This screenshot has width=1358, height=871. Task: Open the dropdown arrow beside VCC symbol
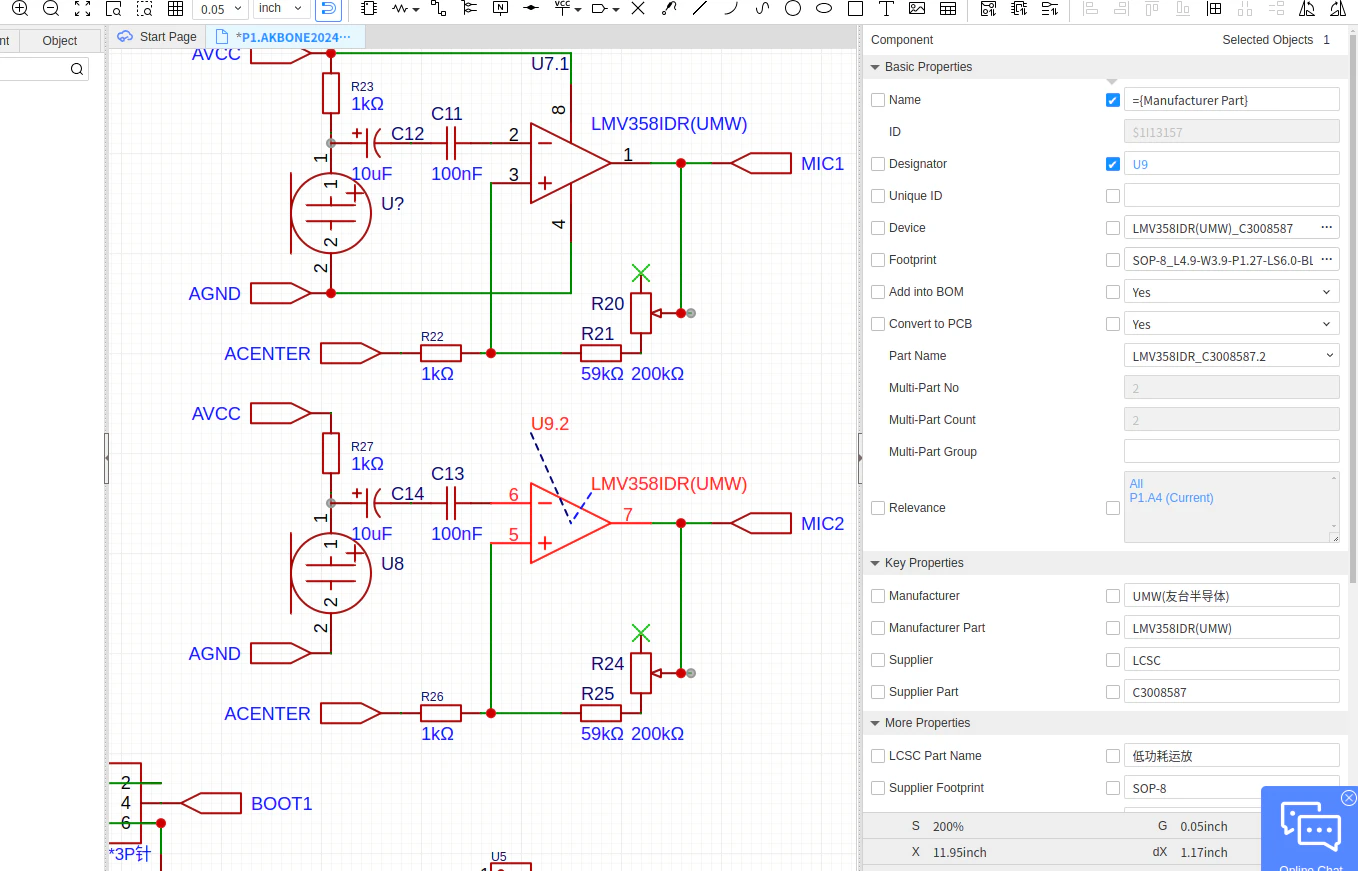pos(578,10)
